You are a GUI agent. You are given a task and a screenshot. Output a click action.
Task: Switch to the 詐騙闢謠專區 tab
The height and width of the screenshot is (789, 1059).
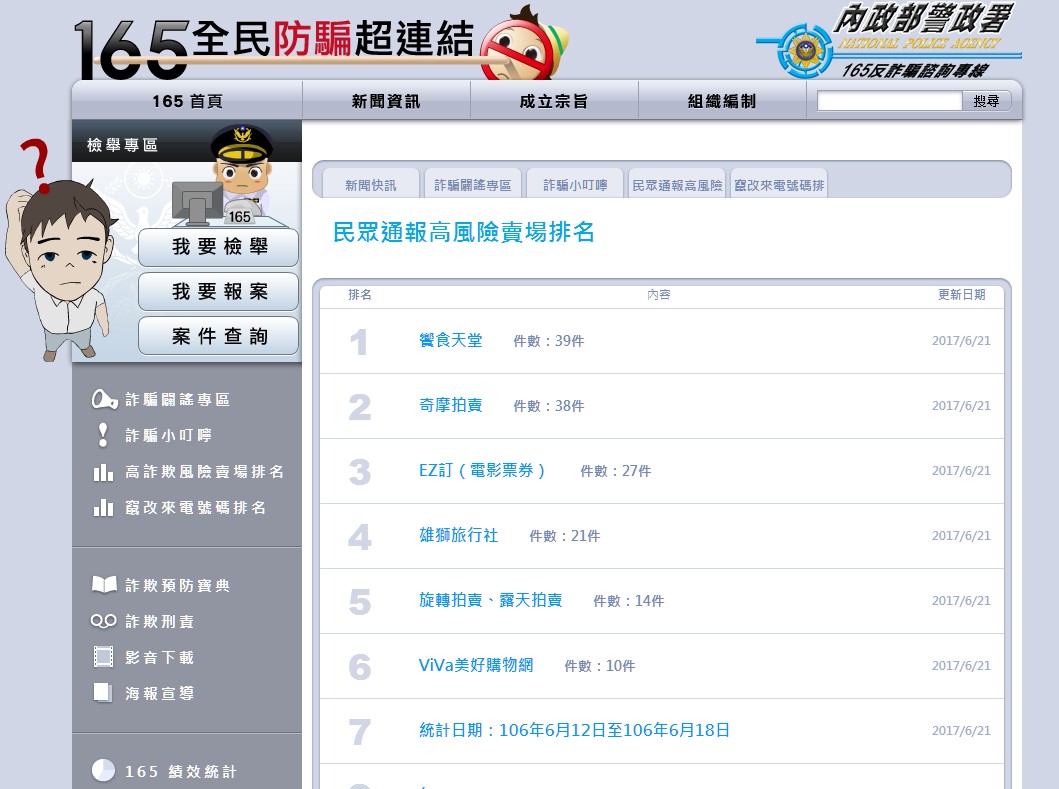pos(473,184)
